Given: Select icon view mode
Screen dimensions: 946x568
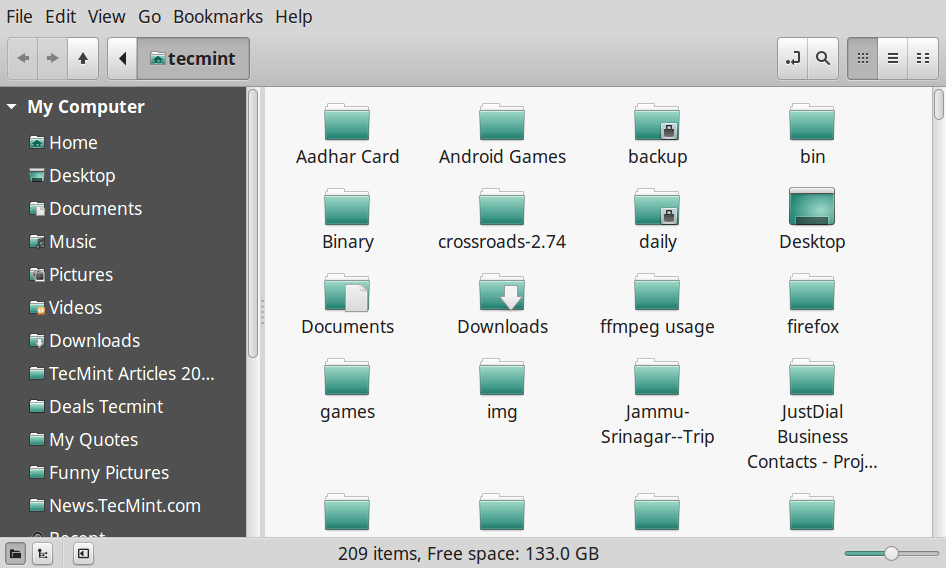Looking at the screenshot, I should [x=862, y=59].
